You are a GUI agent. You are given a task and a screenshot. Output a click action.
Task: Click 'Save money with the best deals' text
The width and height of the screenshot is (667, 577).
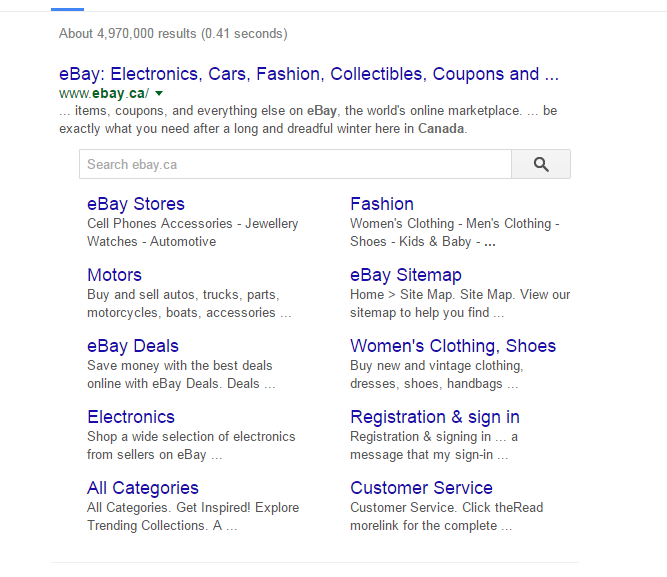point(180,366)
